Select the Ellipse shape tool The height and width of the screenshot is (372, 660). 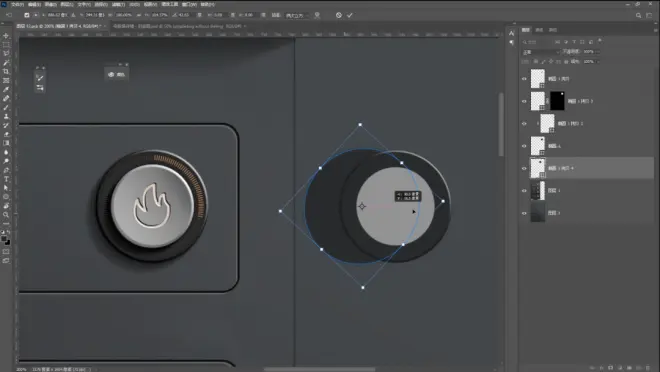(x=6, y=197)
